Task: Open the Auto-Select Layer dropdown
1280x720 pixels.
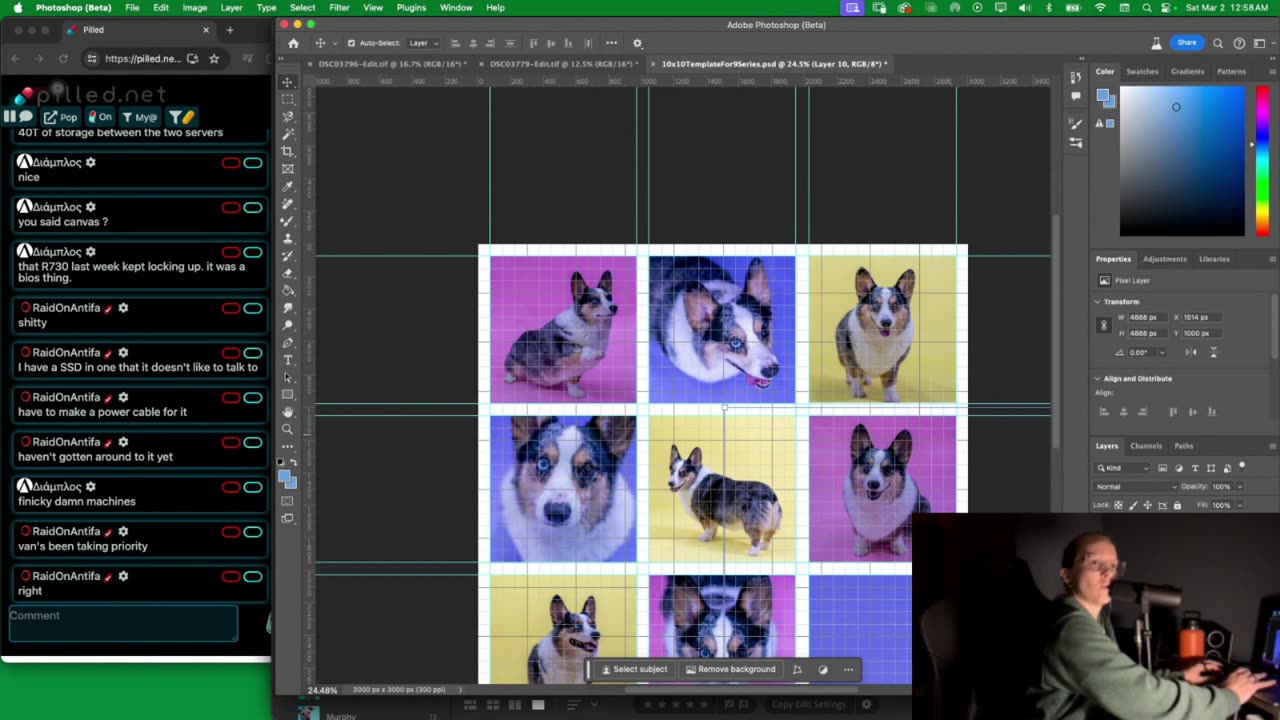Action: coord(422,43)
